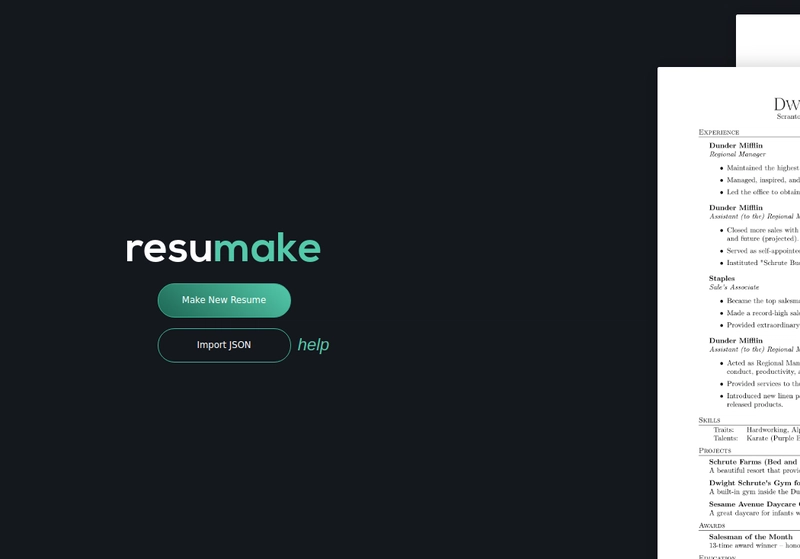Click Dwight Schrute's Gym project line
800x559 pixels.
tap(754, 483)
